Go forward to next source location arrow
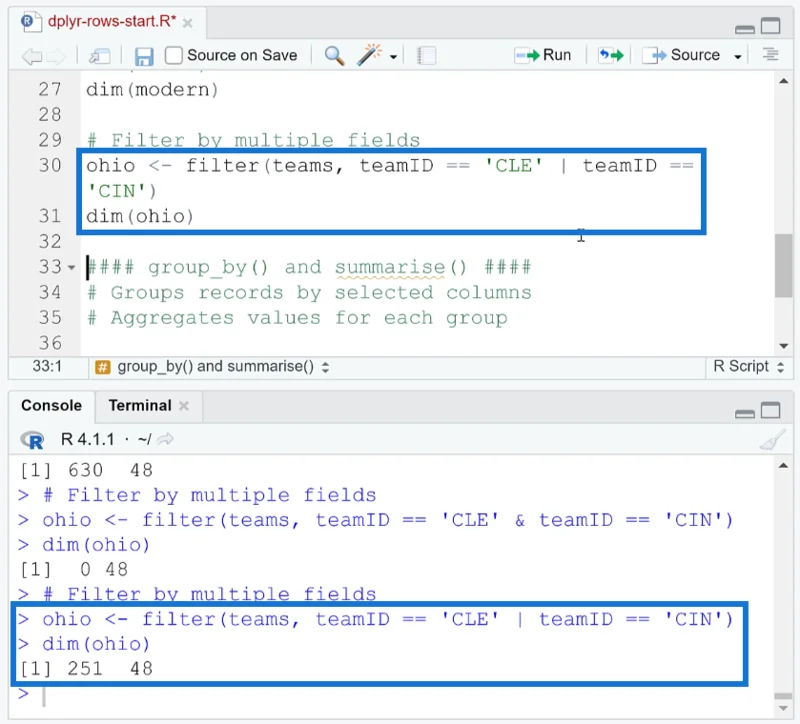 coord(56,56)
